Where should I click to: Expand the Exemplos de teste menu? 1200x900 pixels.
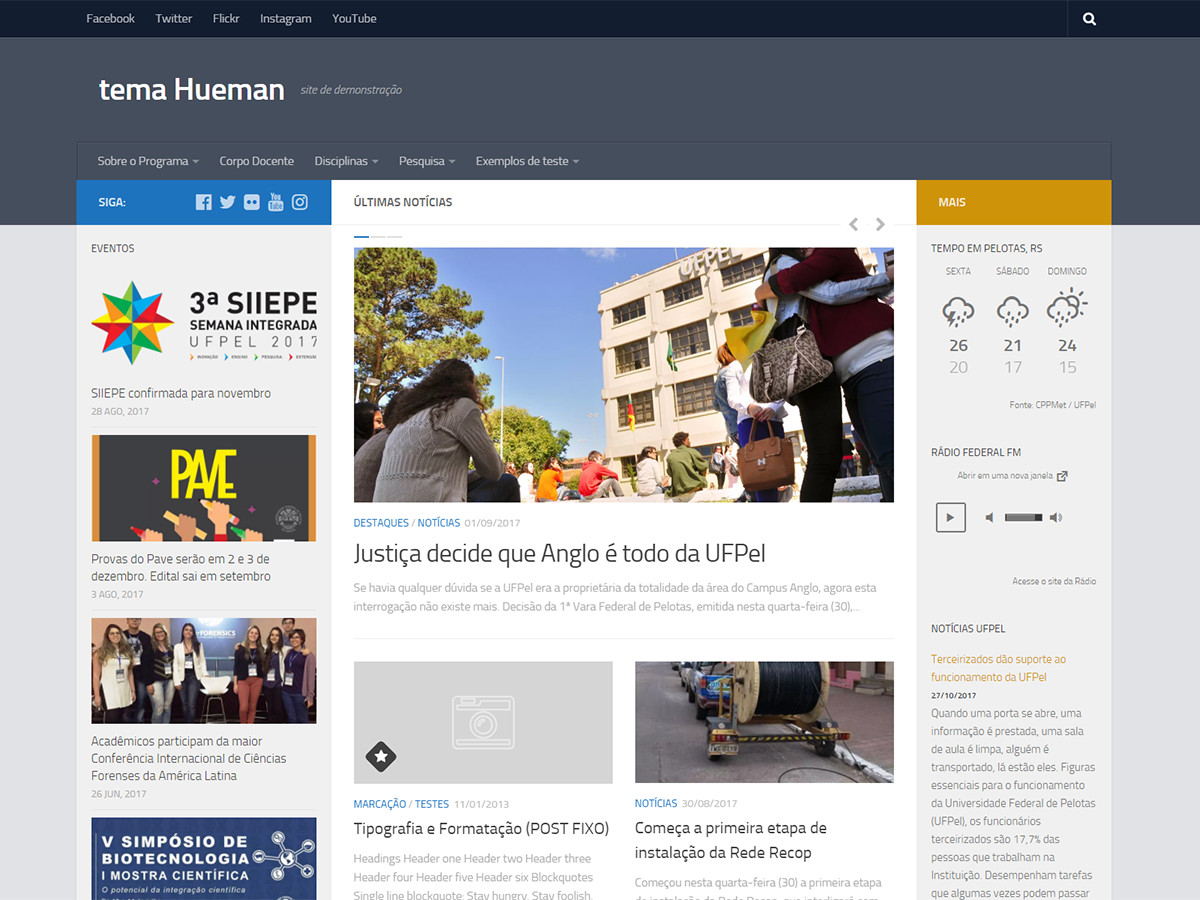click(527, 161)
